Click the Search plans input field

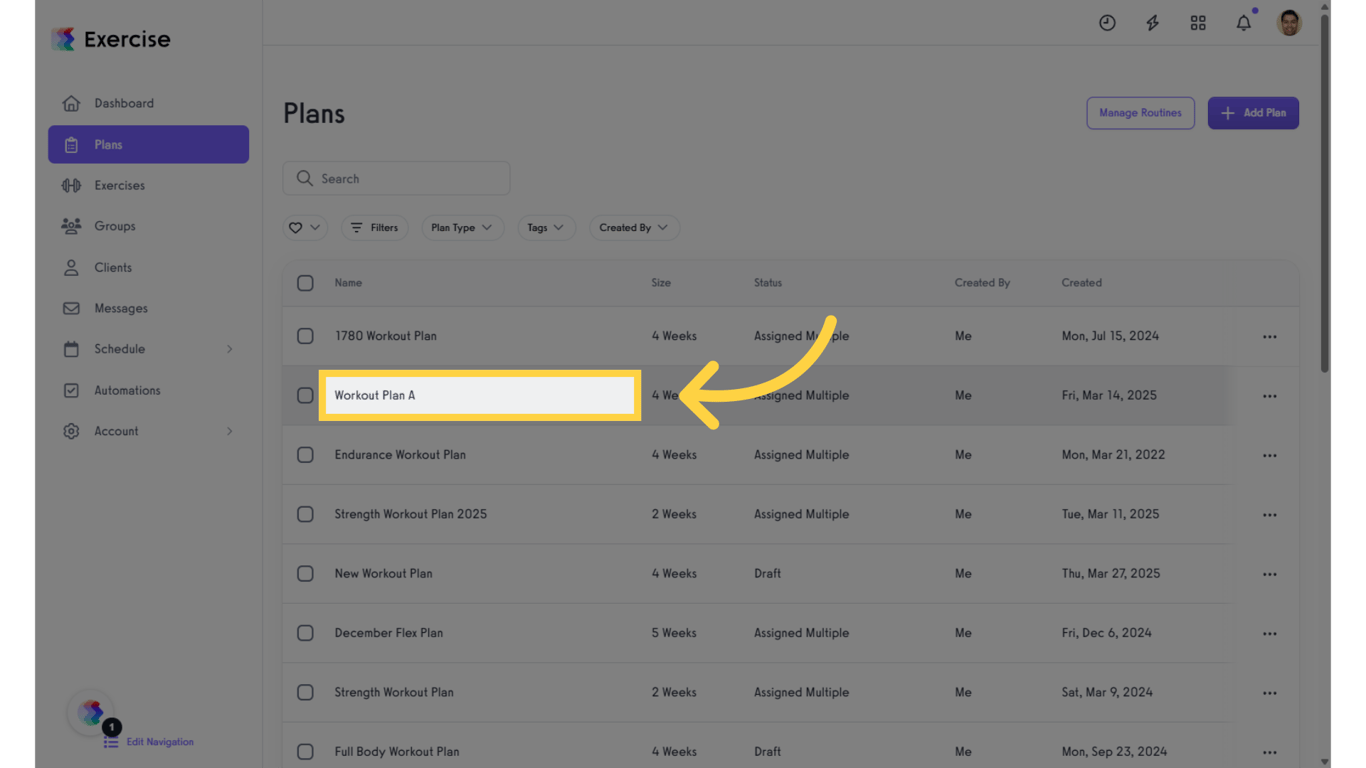pyautogui.click(x=397, y=179)
